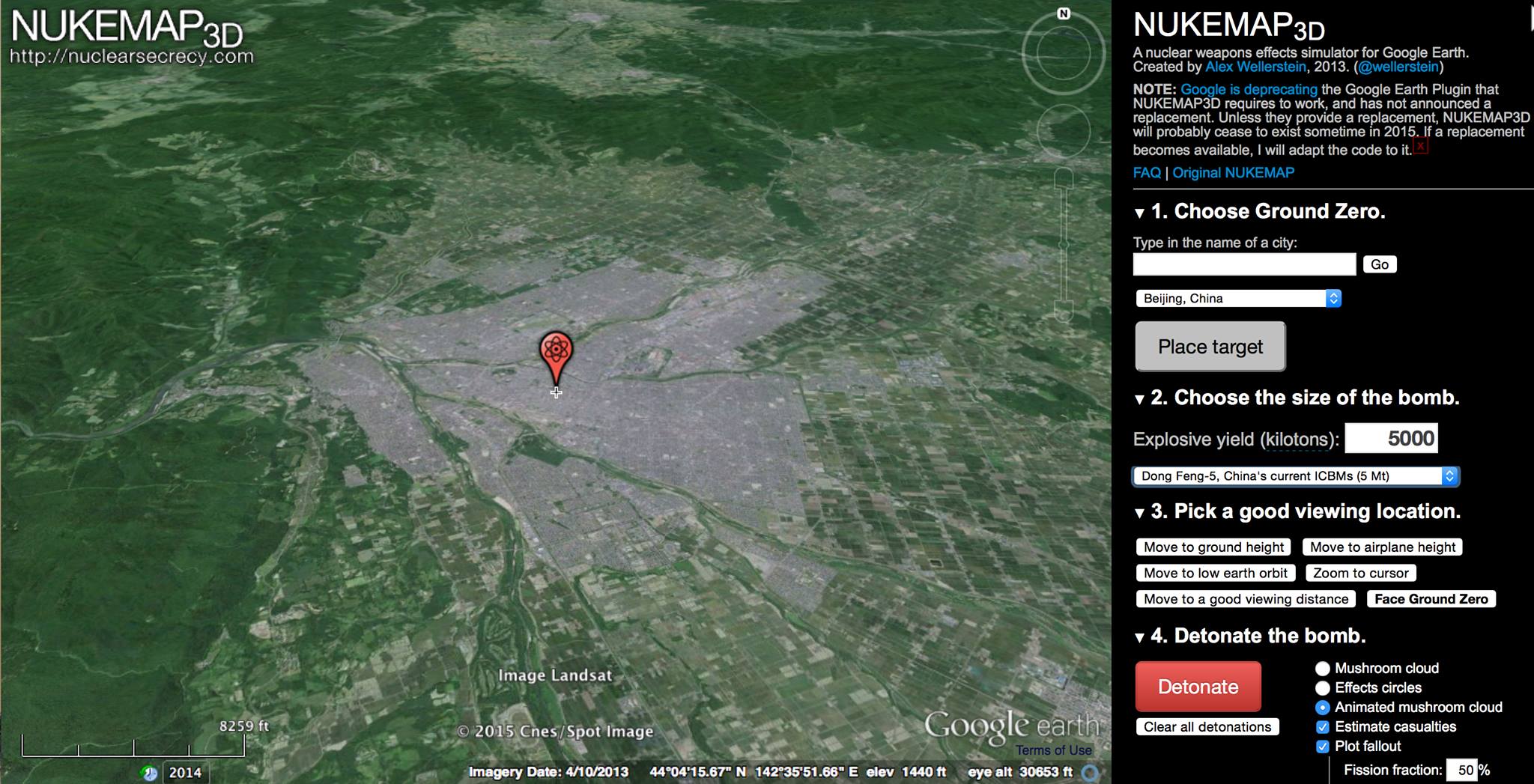Select the Mushroom cloud radio option
The height and width of the screenshot is (784, 1534).
click(1323, 668)
